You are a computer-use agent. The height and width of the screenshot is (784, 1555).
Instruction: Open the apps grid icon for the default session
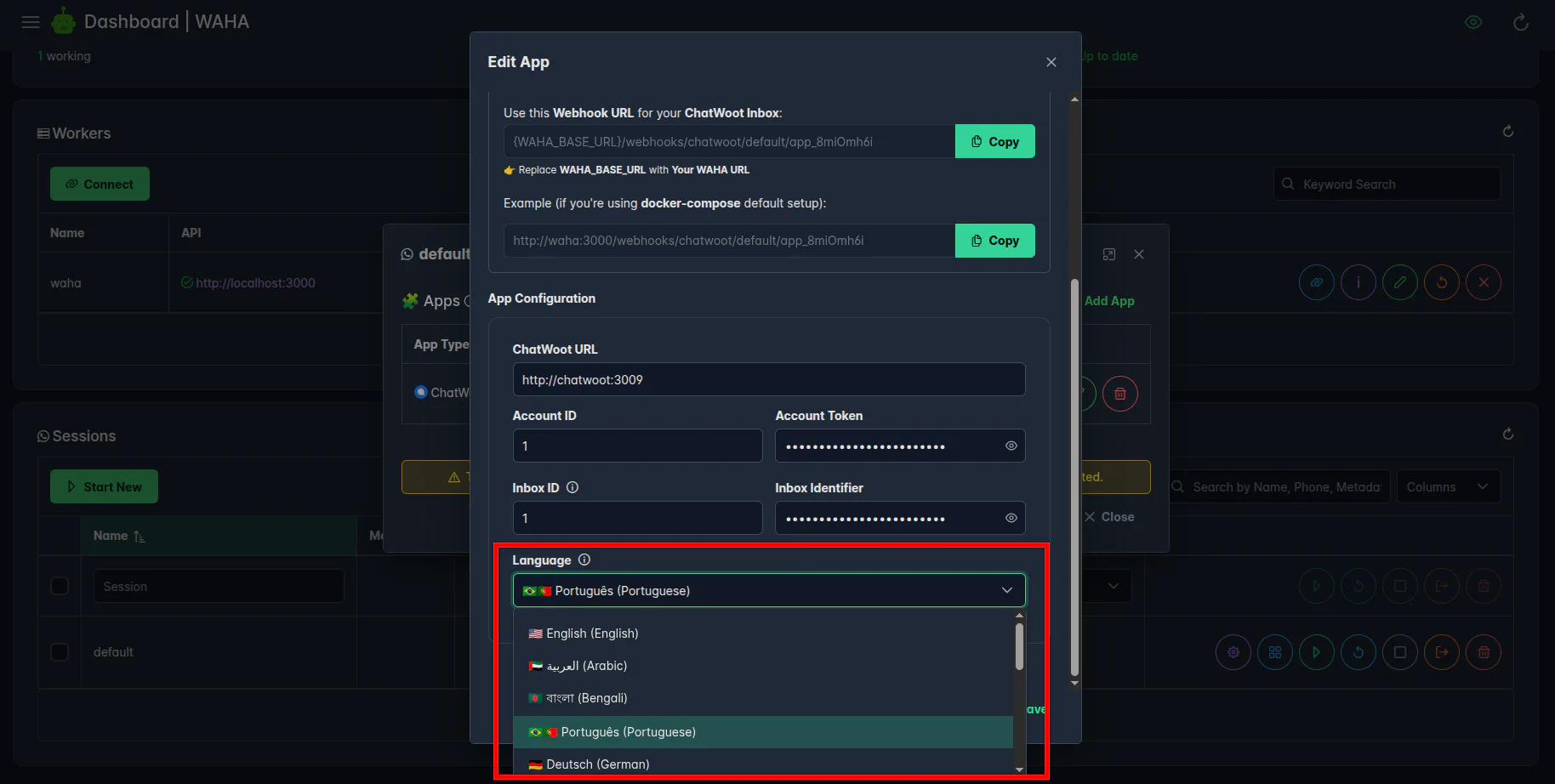1275,652
